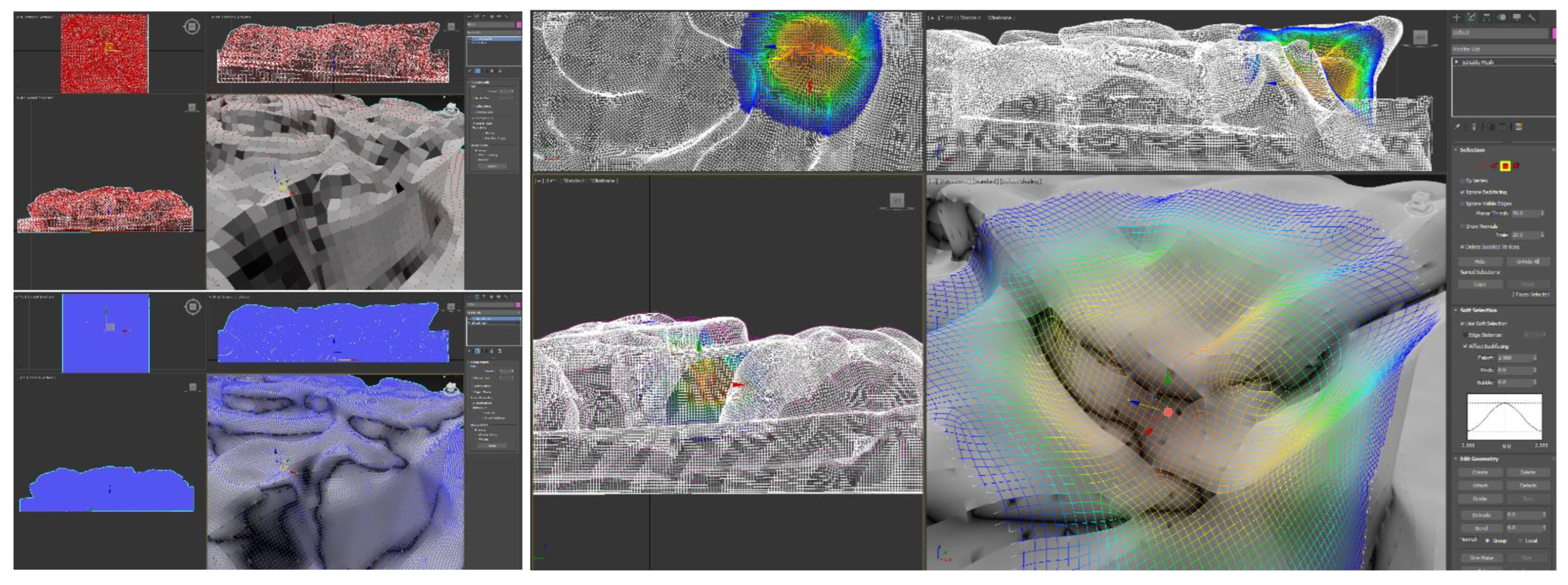
Task: Select the Polygon sub-object level icon
Action: pyautogui.click(x=1505, y=165)
